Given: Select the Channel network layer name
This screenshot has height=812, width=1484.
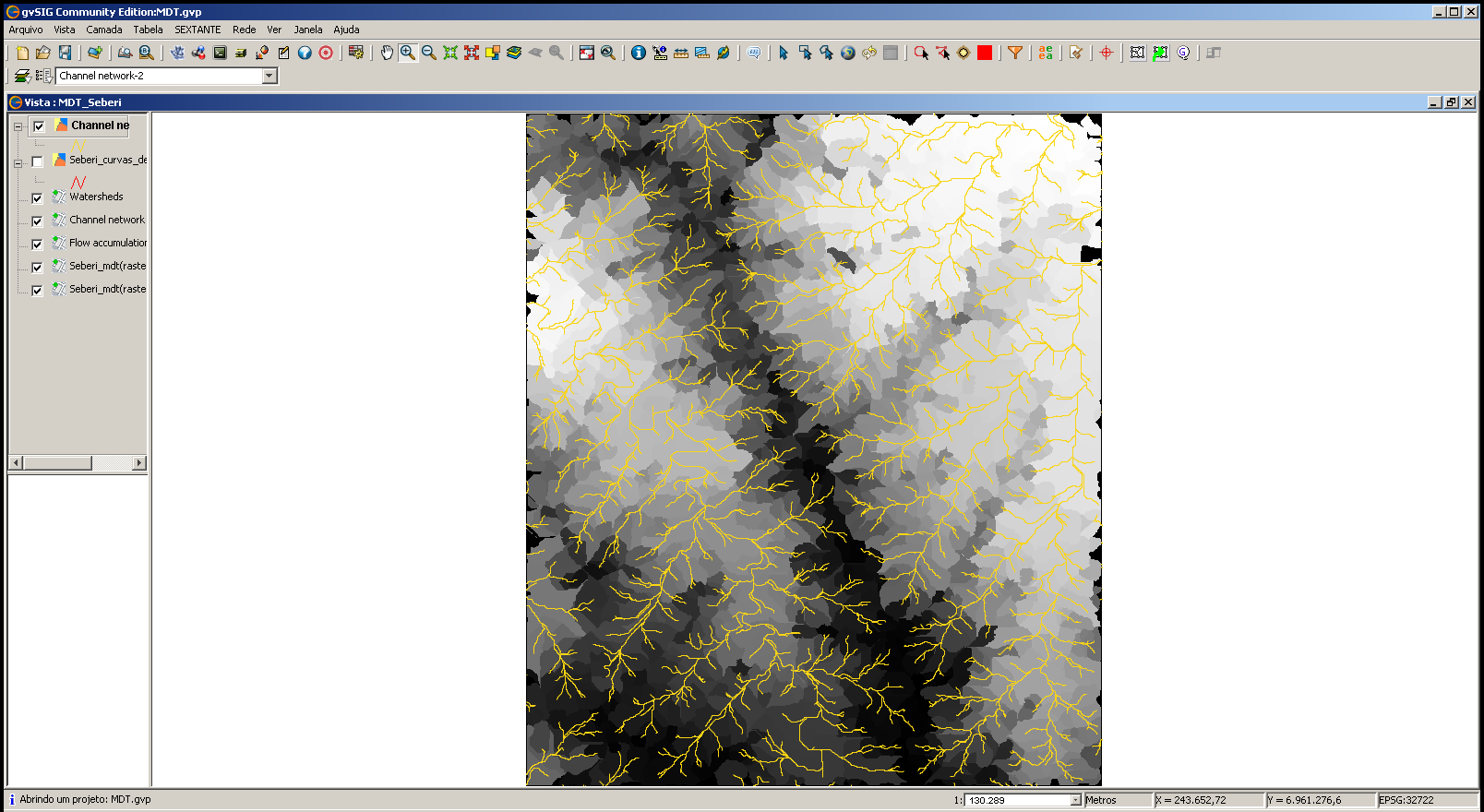Looking at the screenshot, I should click(107, 220).
